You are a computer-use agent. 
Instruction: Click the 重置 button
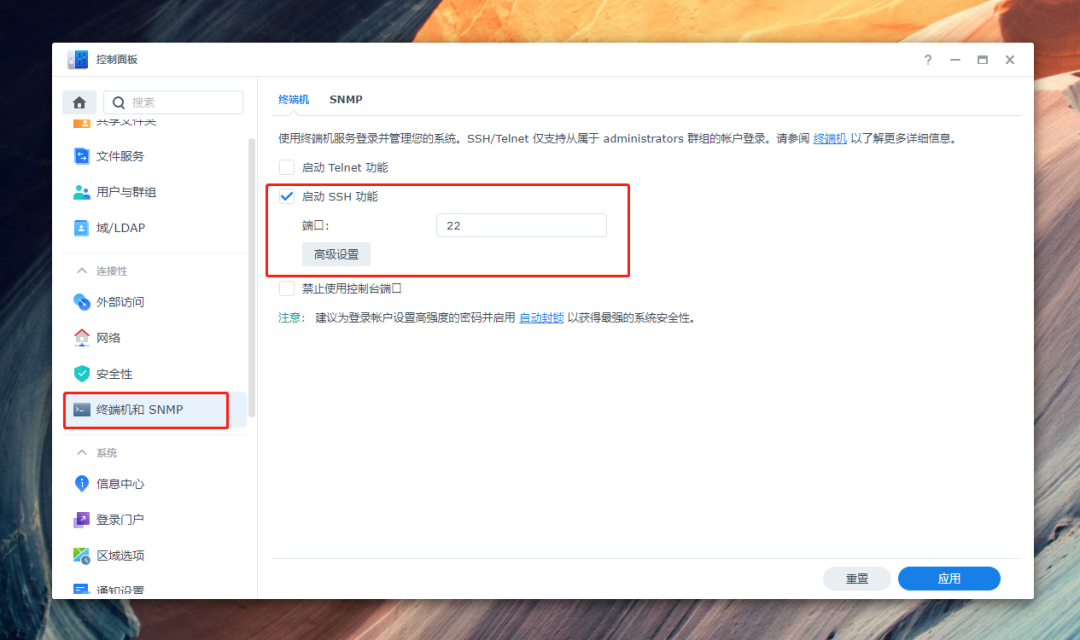tap(857, 579)
